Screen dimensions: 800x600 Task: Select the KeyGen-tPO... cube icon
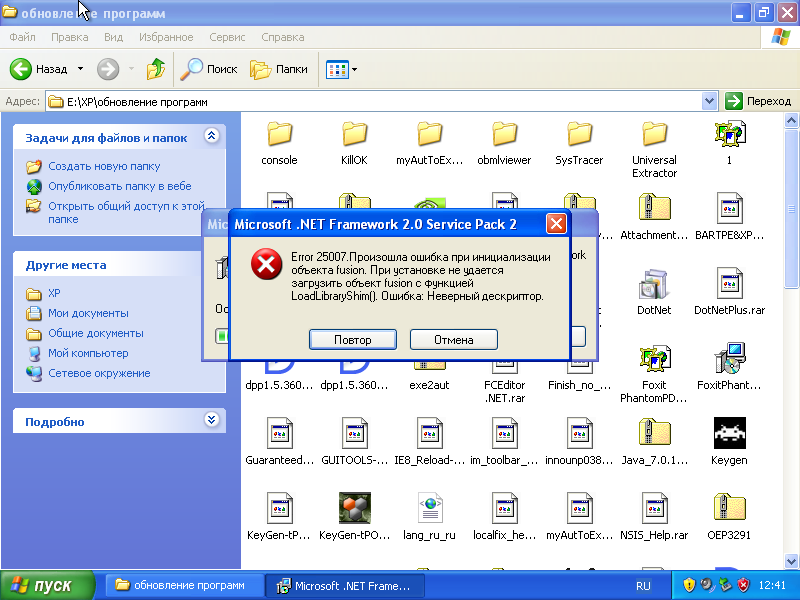point(355,508)
